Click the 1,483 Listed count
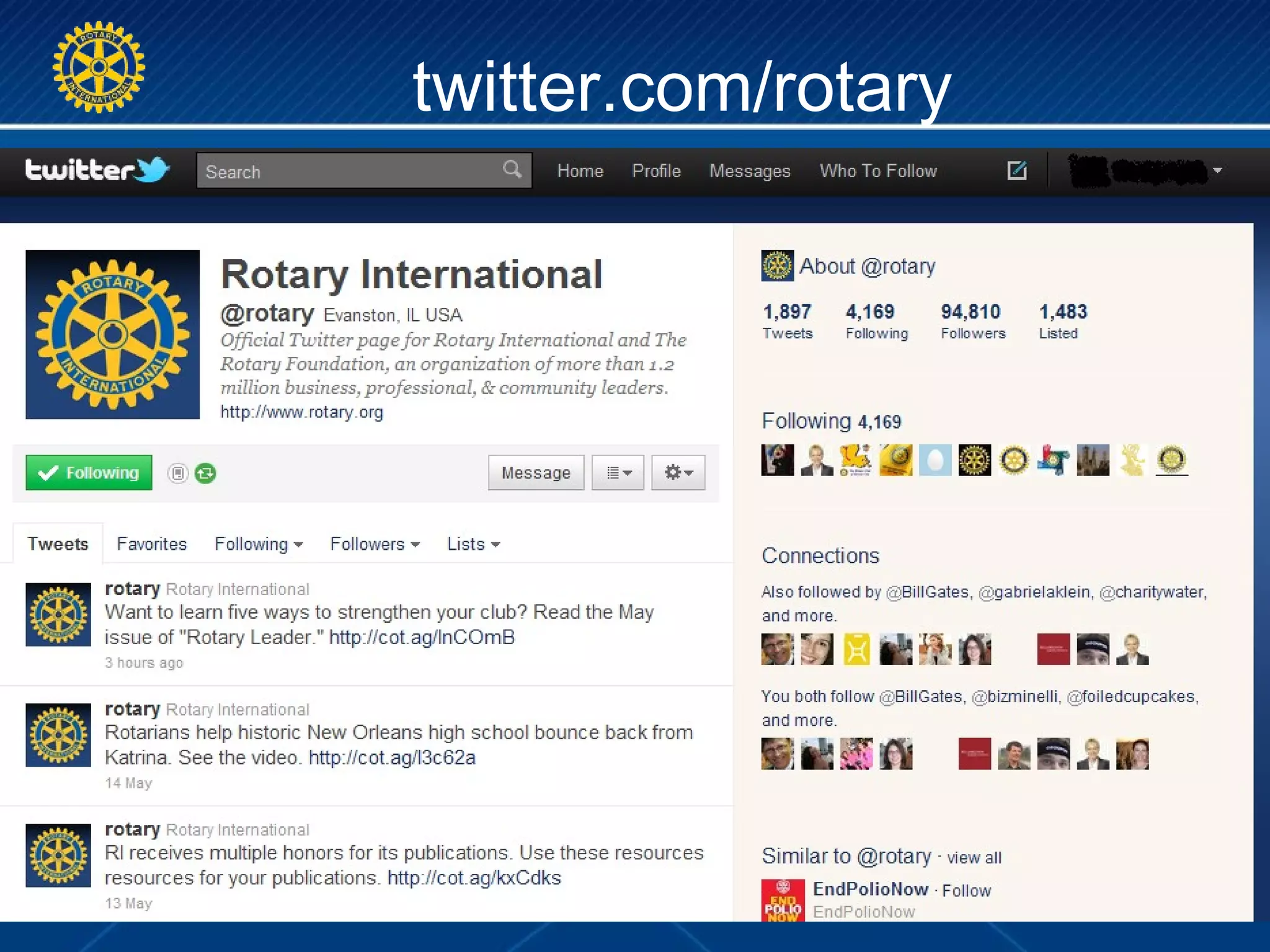 (1063, 321)
